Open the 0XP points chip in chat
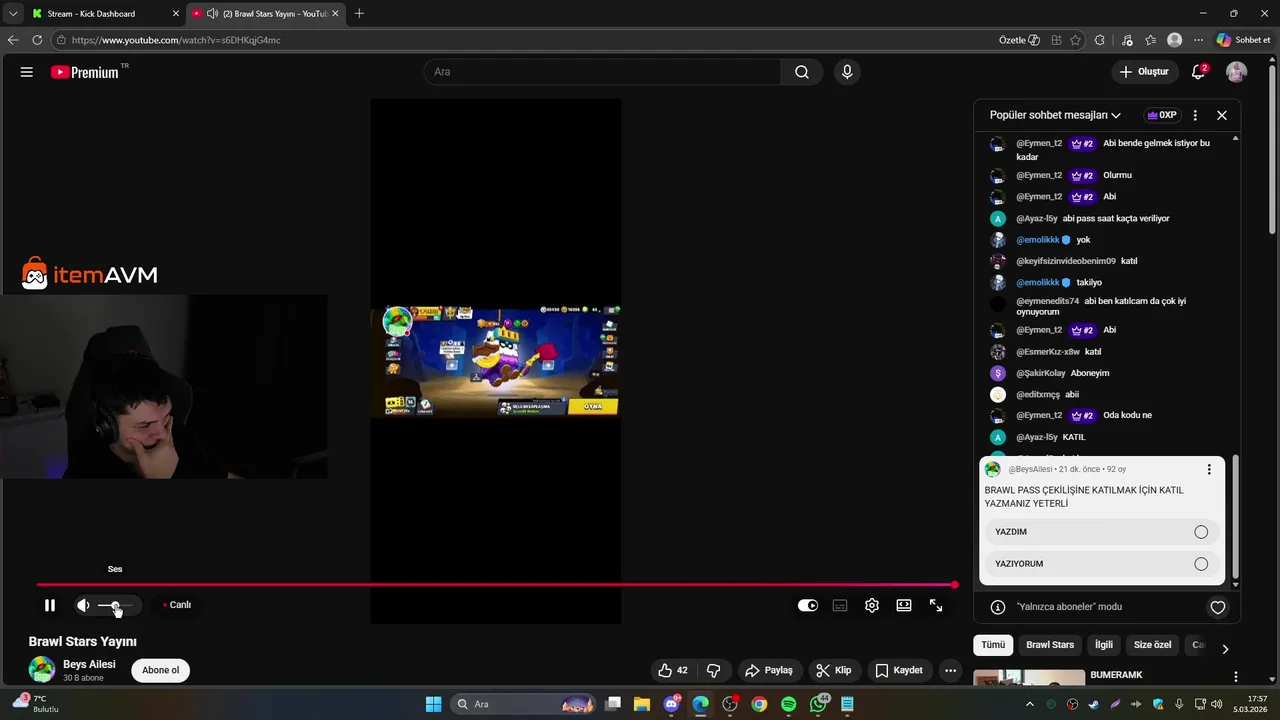The width and height of the screenshot is (1280, 720). pos(1162,115)
